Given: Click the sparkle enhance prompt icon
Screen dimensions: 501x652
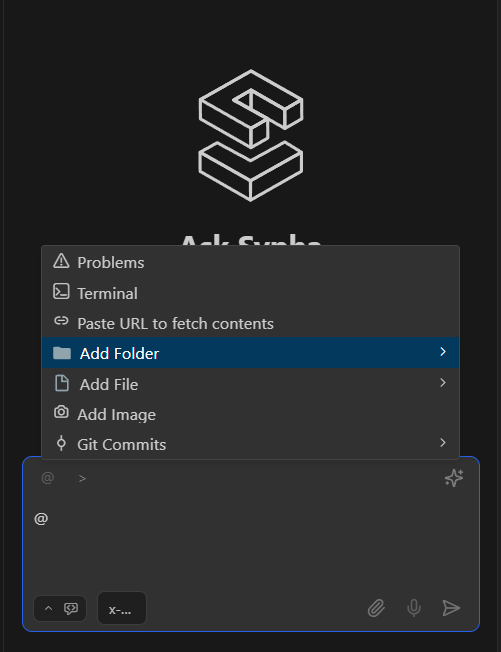Looking at the screenshot, I should (x=454, y=478).
